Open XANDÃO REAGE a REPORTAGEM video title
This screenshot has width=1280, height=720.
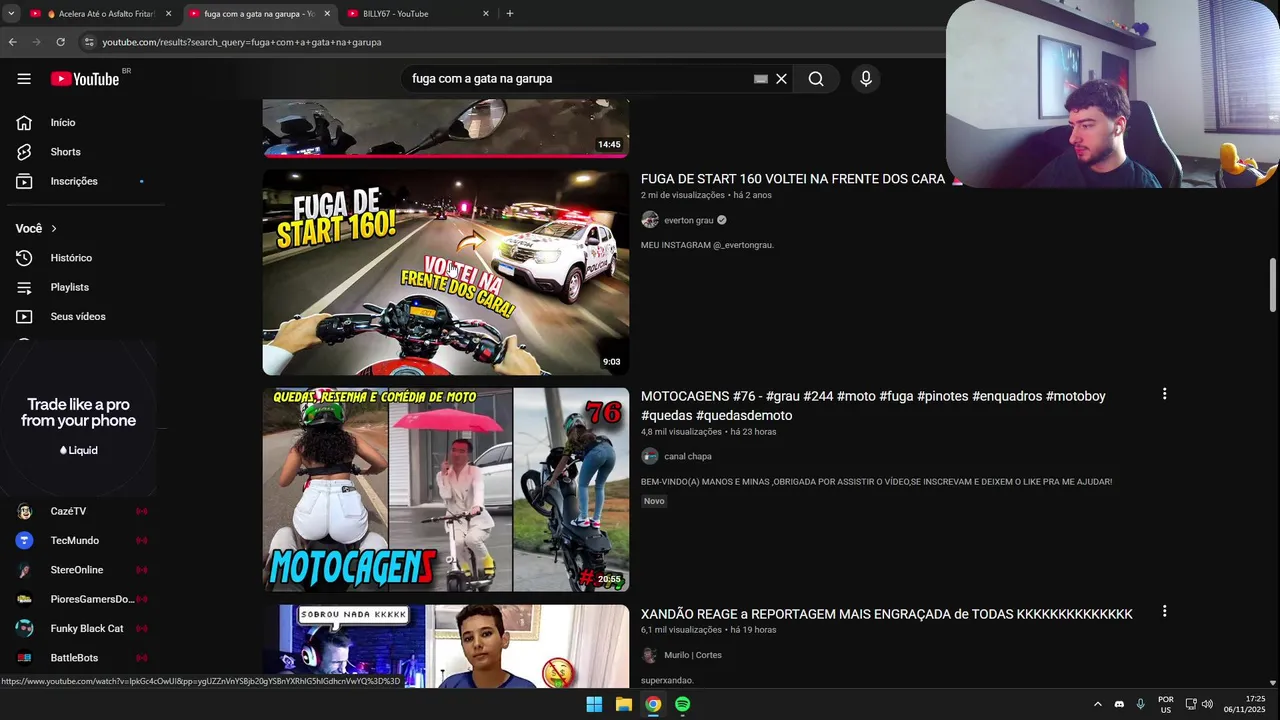point(886,614)
